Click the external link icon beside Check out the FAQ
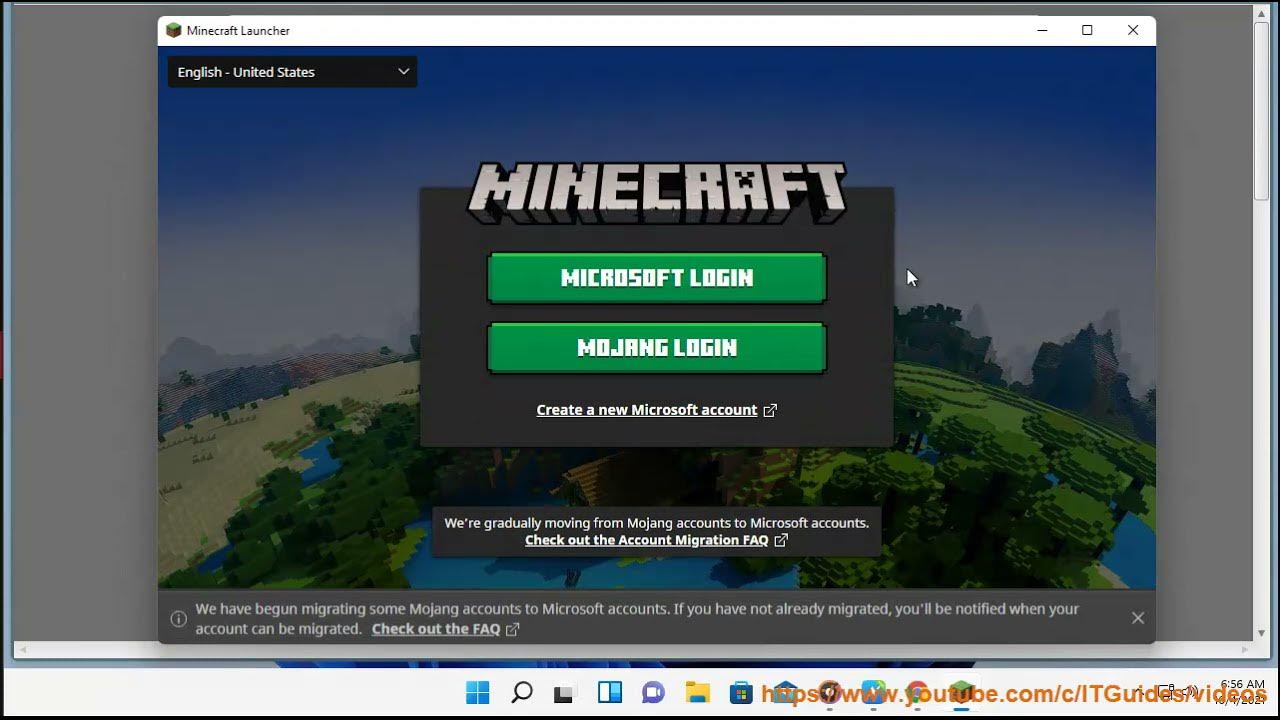Viewport: 1280px width, 720px height. pyautogui.click(x=513, y=629)
